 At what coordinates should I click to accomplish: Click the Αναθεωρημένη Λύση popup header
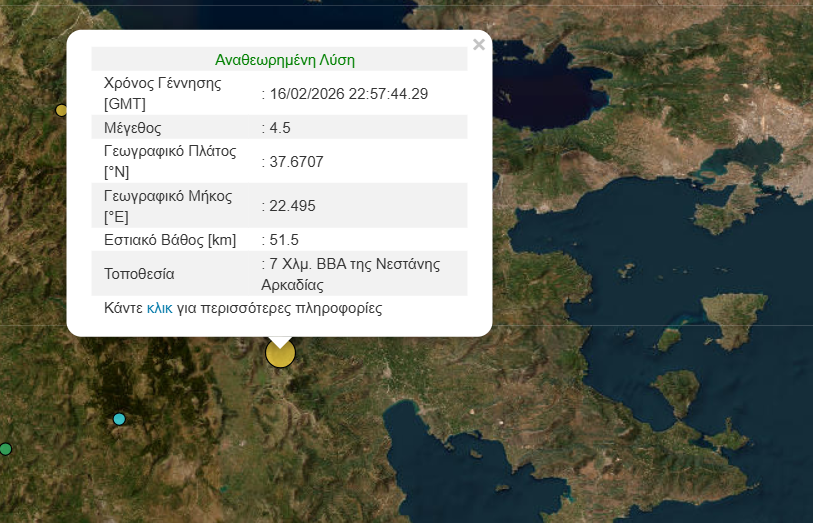[x=284, y=60]
